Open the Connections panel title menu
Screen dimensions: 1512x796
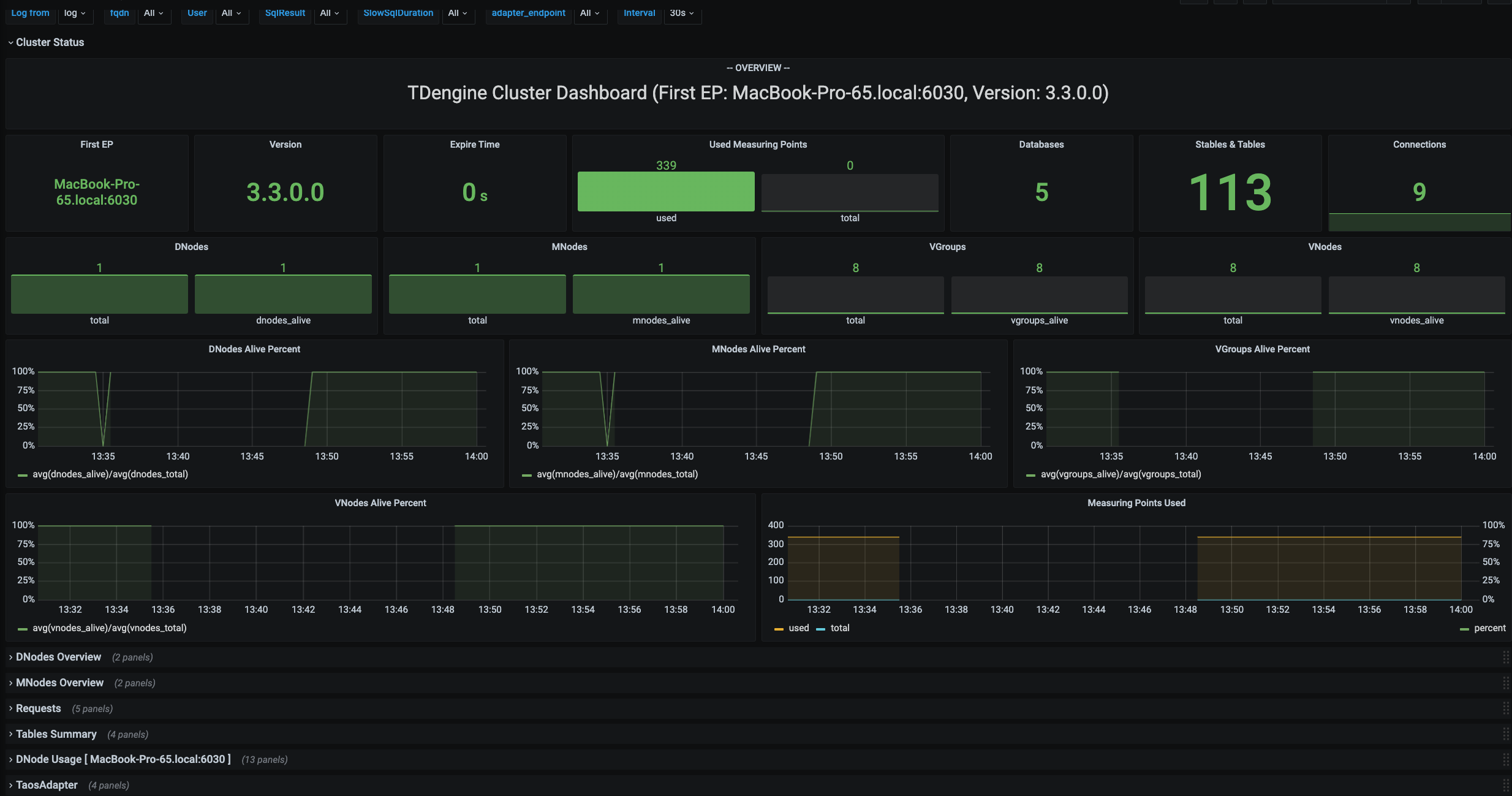coord(1419,145)
